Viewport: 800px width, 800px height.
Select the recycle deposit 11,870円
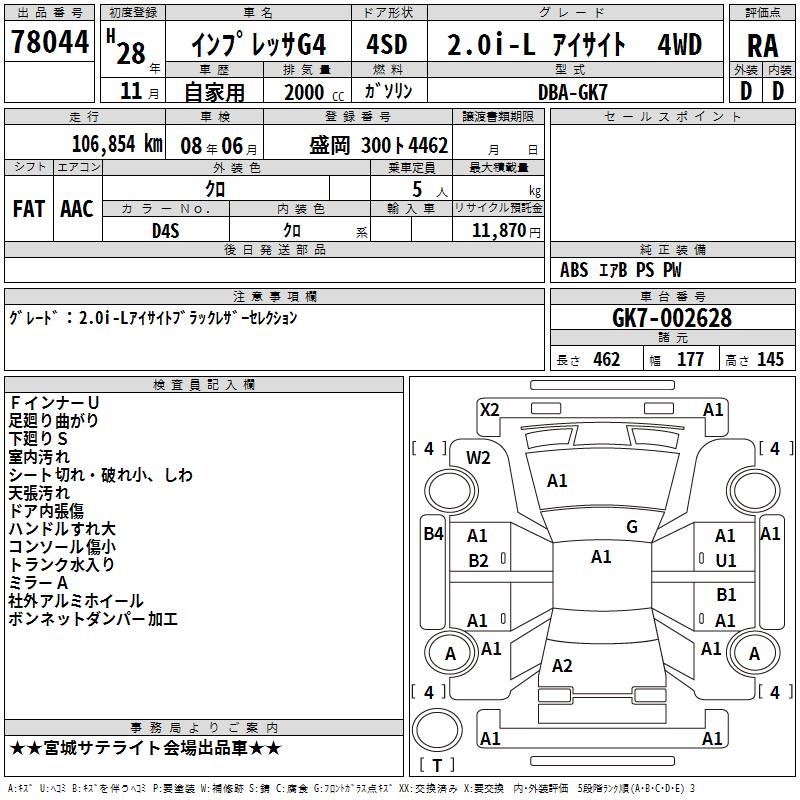click(506, 231)
